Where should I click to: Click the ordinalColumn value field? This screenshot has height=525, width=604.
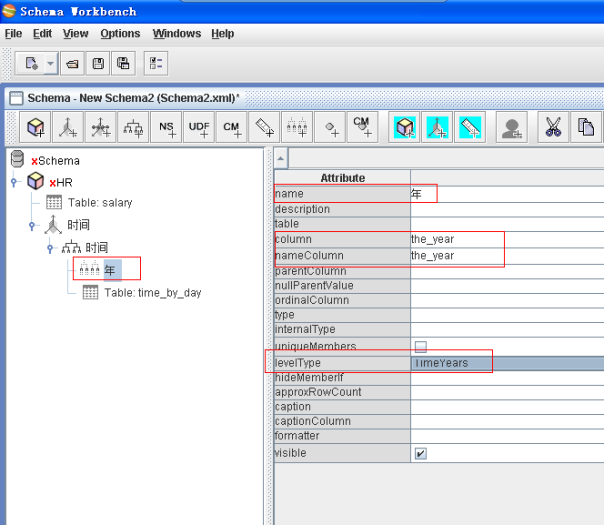[x=507, y=300]
